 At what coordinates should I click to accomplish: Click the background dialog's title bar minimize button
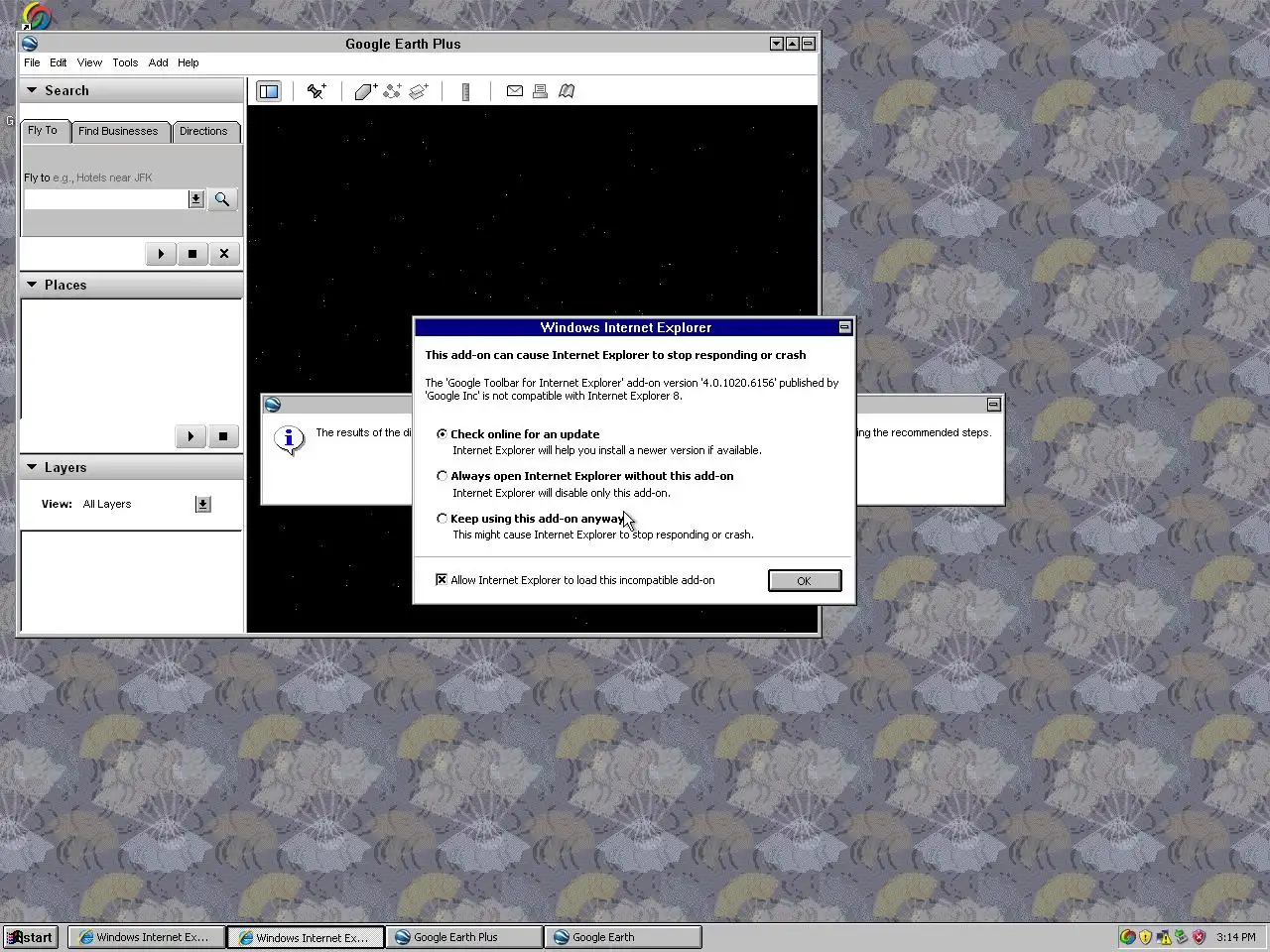994,405
